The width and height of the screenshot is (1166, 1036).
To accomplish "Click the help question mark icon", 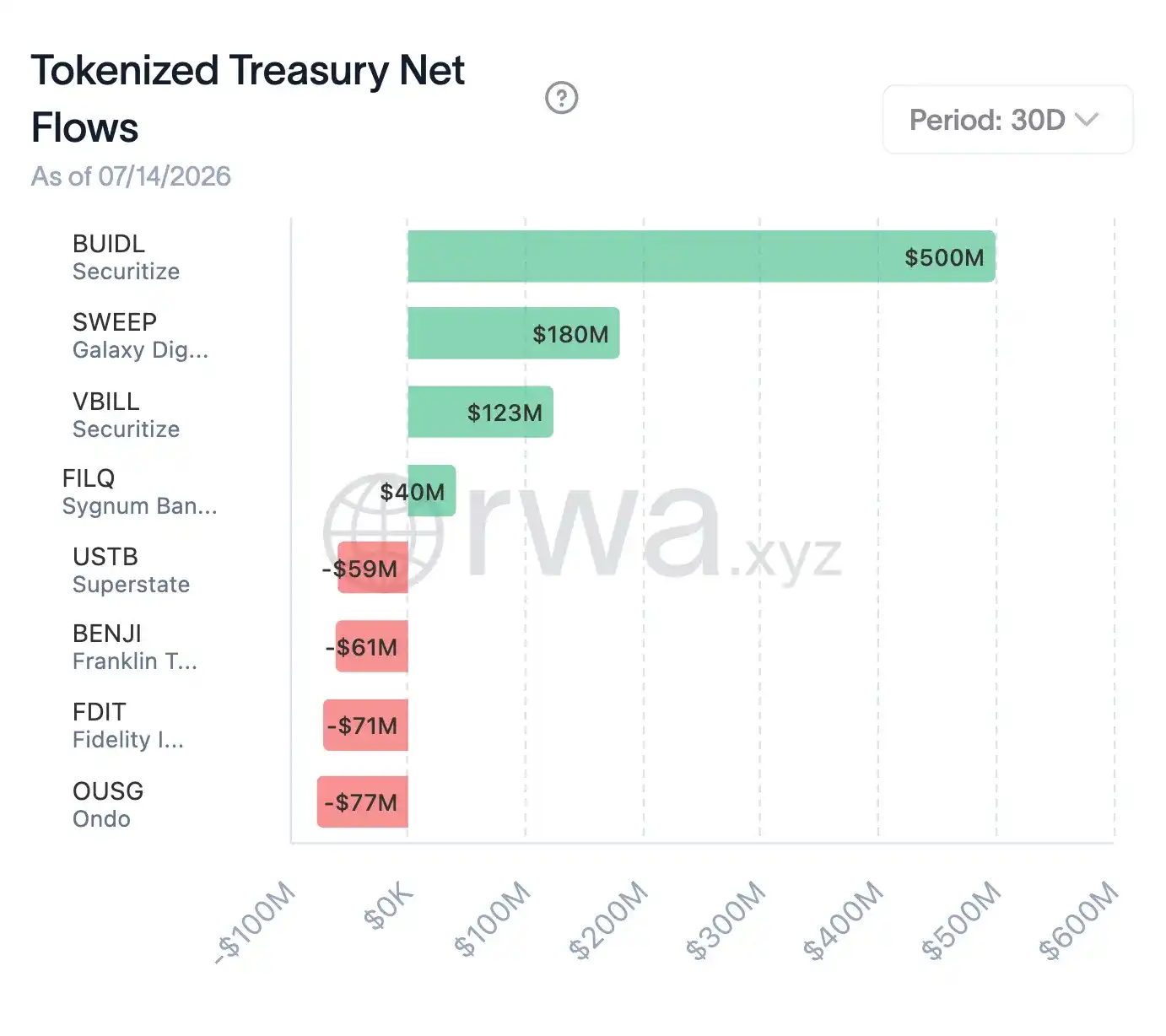I will pyautogui.click(x=561, y=98).
